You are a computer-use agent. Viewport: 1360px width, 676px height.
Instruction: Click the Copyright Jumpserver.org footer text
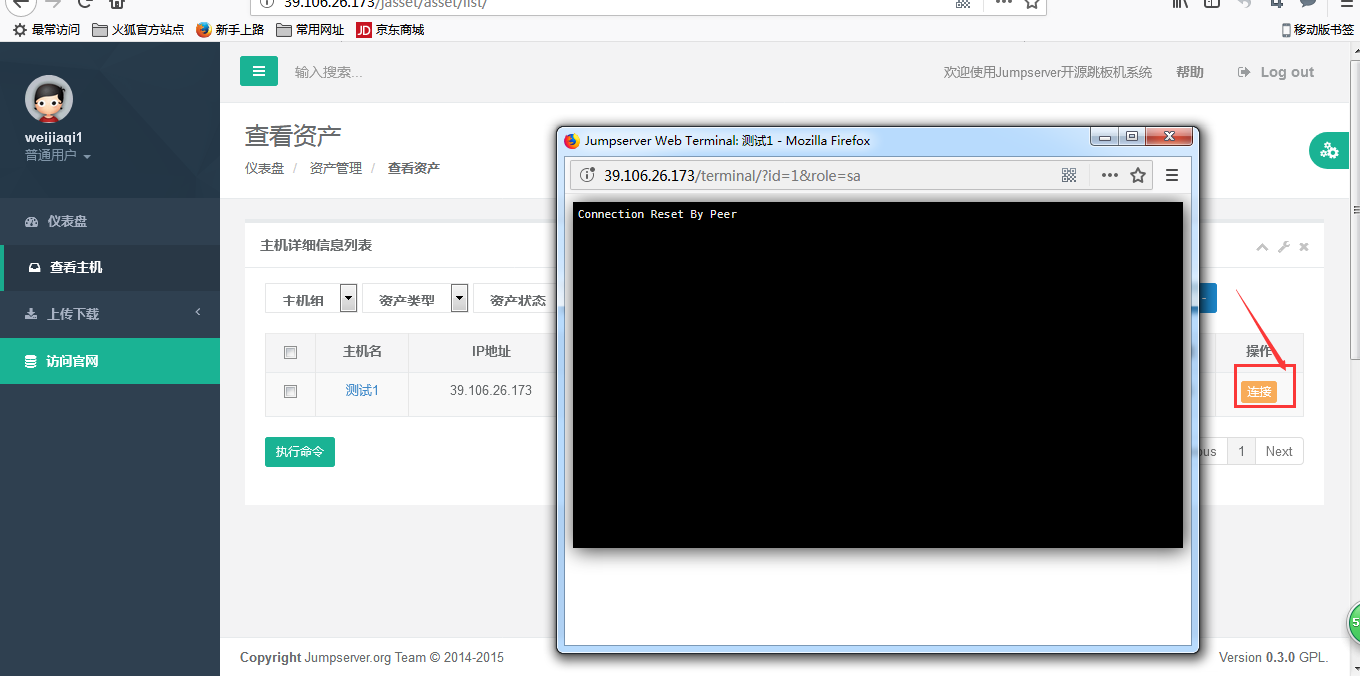(372, 657)
